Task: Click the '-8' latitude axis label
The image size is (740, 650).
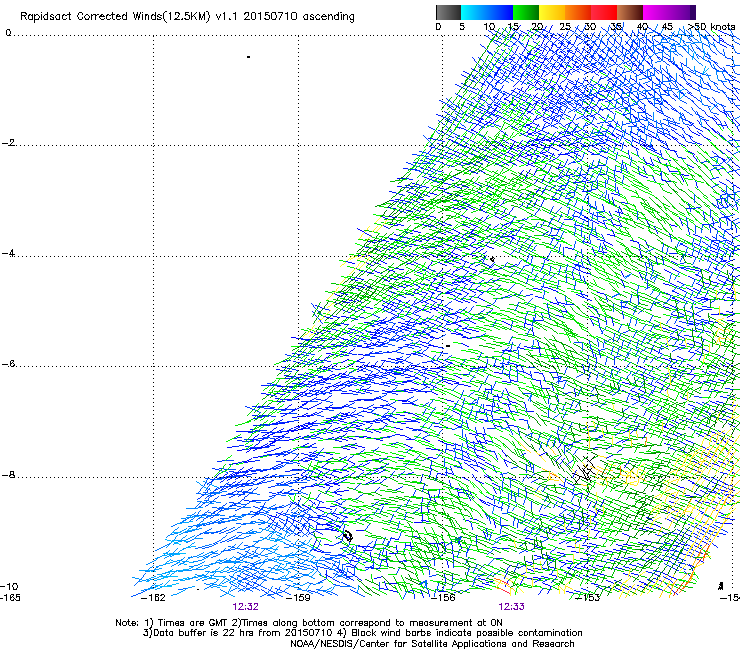Action: tap(8, 475)
